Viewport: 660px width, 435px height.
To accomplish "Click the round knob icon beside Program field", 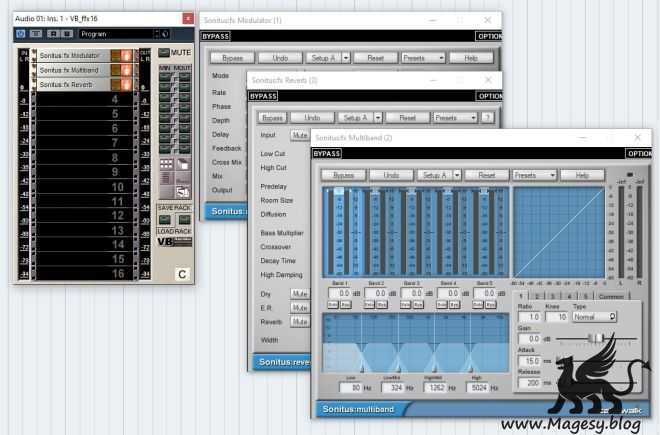I will 165,34.
